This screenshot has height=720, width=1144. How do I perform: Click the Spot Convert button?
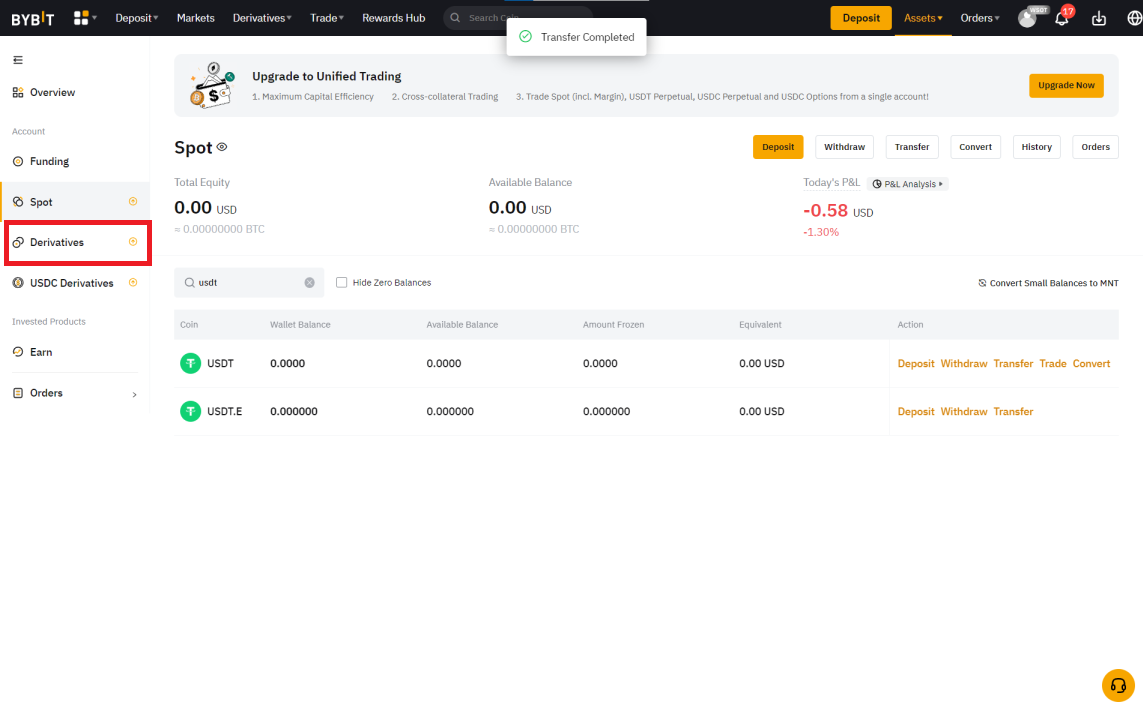tap(975, 147)
